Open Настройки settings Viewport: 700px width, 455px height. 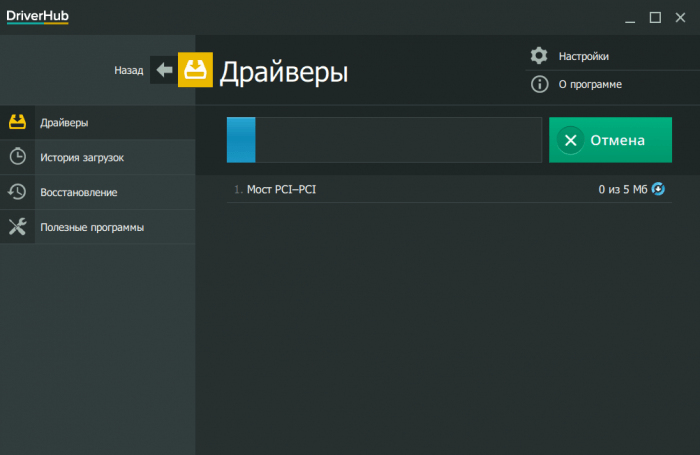(x=583, y=56)
